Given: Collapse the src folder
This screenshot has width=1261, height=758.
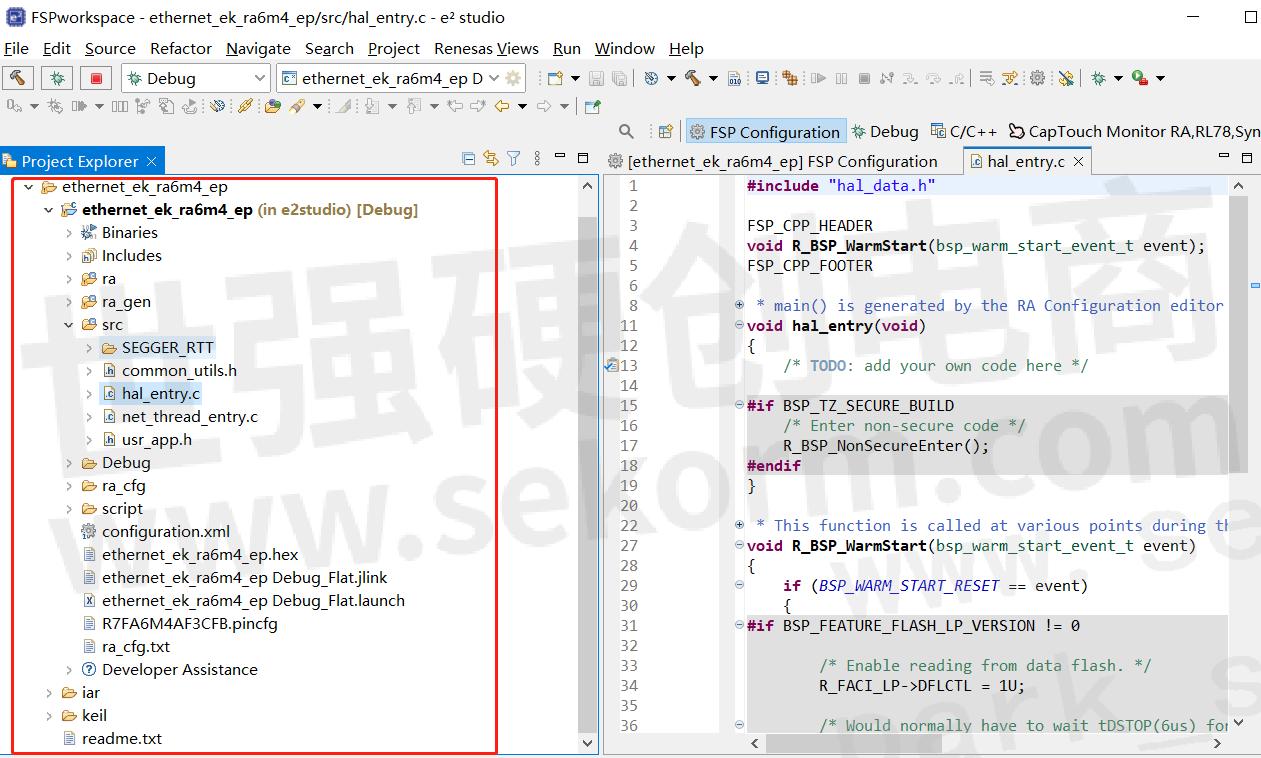Looking at the screenshot, I should [69, 325].
